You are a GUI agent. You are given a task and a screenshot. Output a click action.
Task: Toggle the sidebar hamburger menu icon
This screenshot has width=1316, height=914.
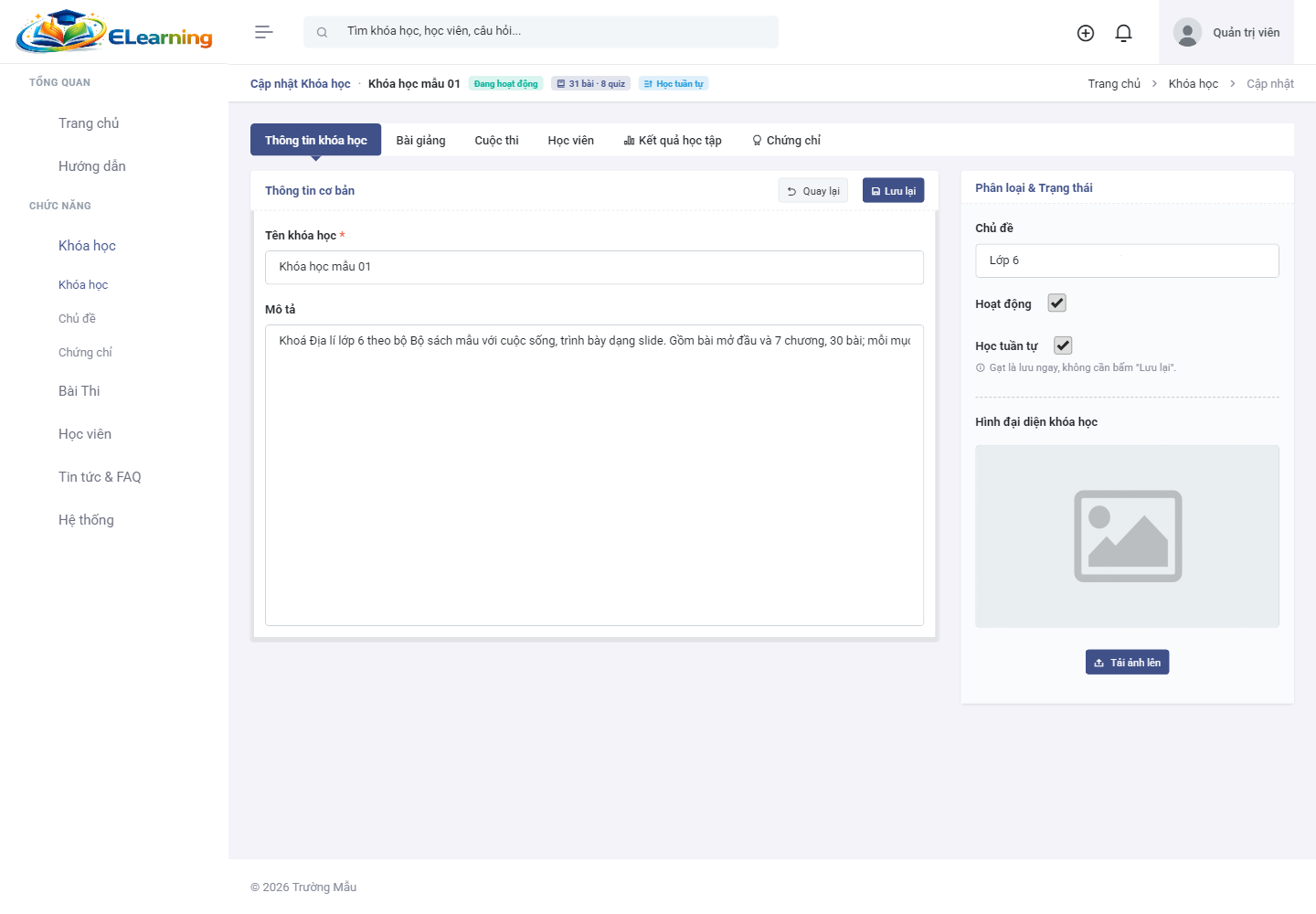point(264,32)
